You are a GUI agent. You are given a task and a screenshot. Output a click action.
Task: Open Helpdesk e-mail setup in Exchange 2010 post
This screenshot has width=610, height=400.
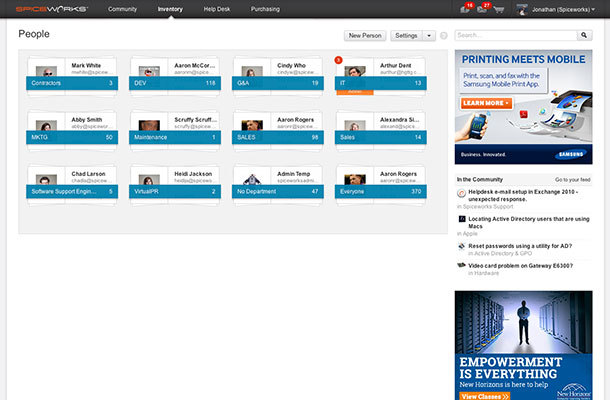pyautogui.click(x=523, y=195)
